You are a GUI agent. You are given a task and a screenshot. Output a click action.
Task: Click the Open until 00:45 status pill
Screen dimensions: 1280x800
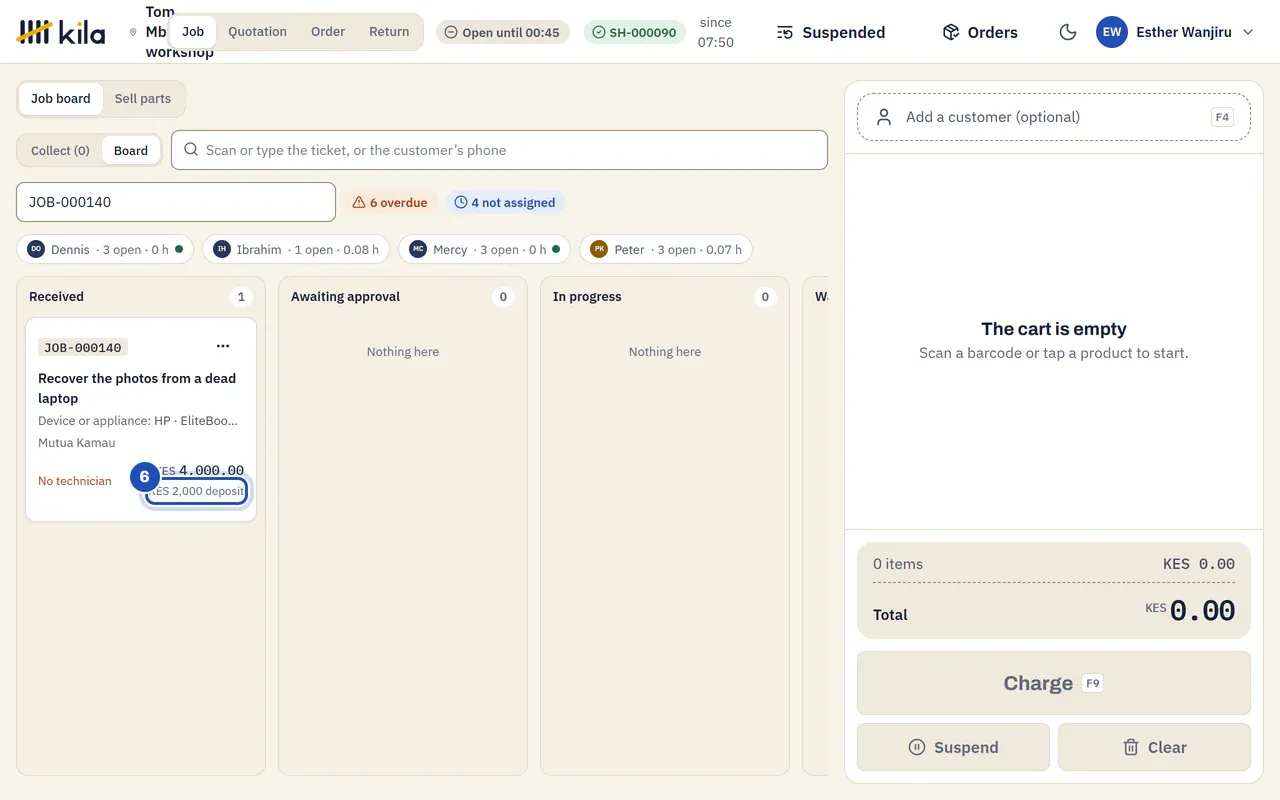[503, 32]
